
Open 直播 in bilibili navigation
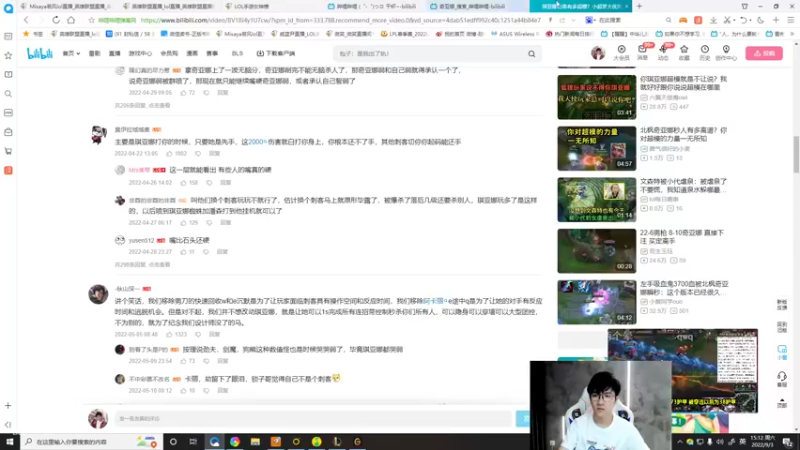114,54
